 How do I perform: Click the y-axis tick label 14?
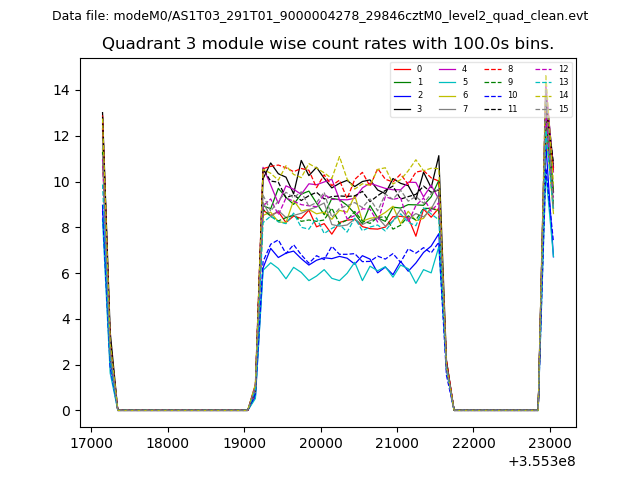click(x=62, y=90)
